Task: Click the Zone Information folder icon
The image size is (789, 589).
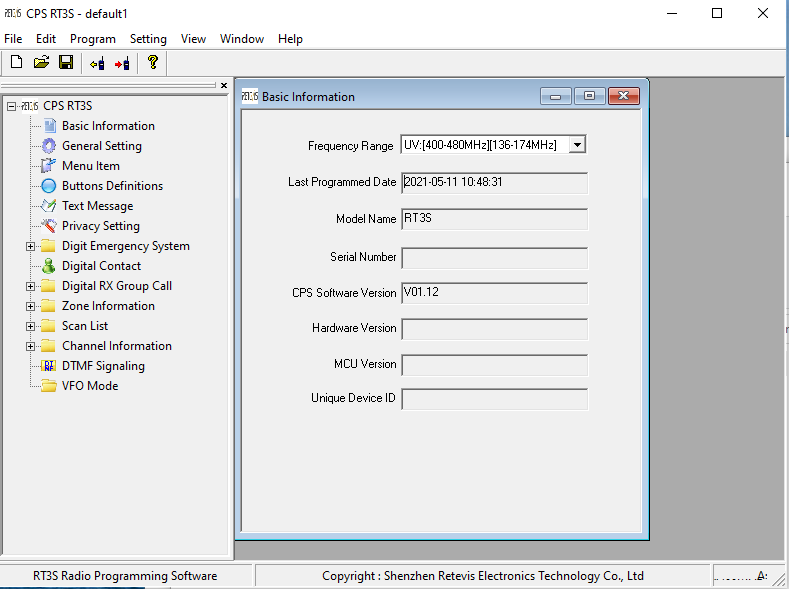Action: coord(48,306)
